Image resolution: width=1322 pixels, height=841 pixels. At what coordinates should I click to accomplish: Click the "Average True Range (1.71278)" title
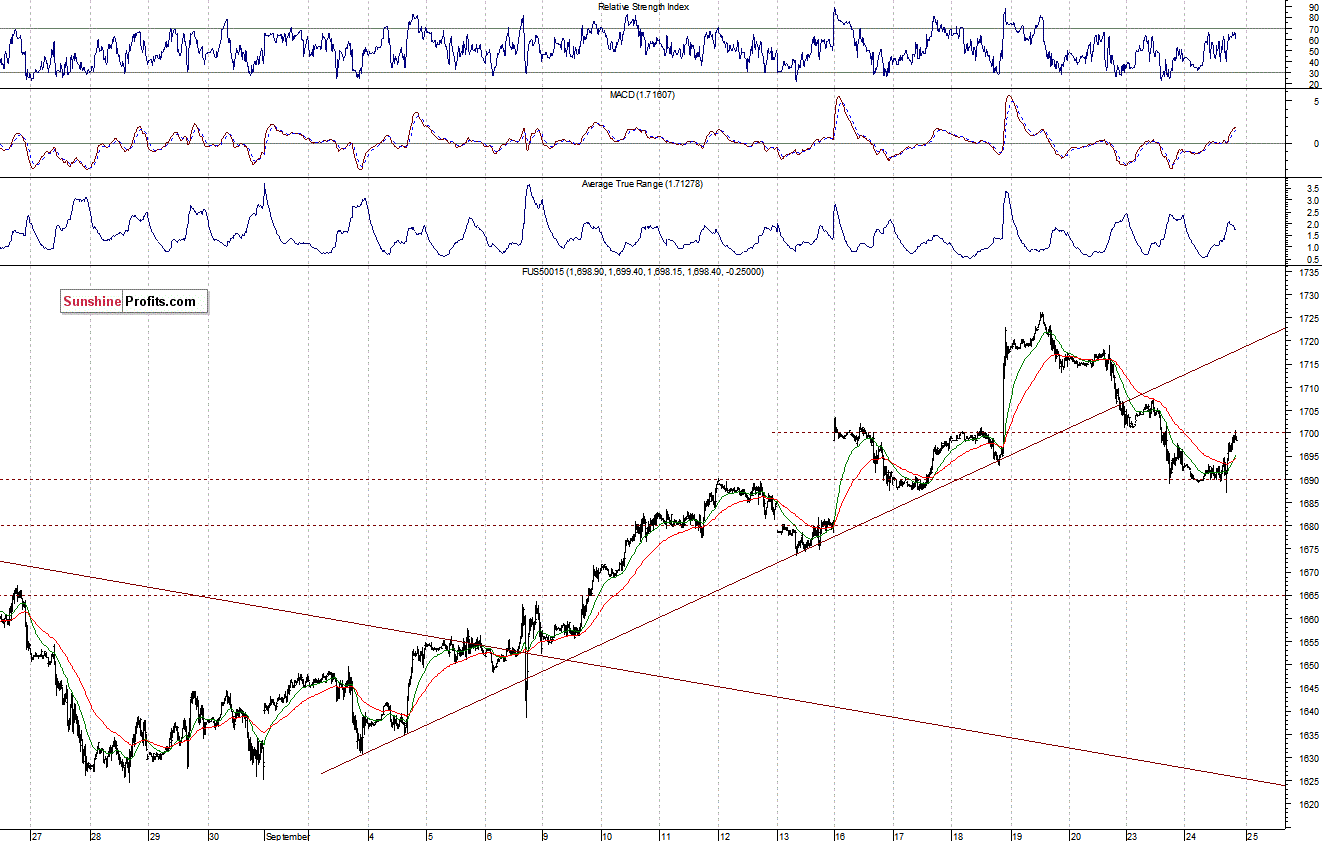[644, 184]
